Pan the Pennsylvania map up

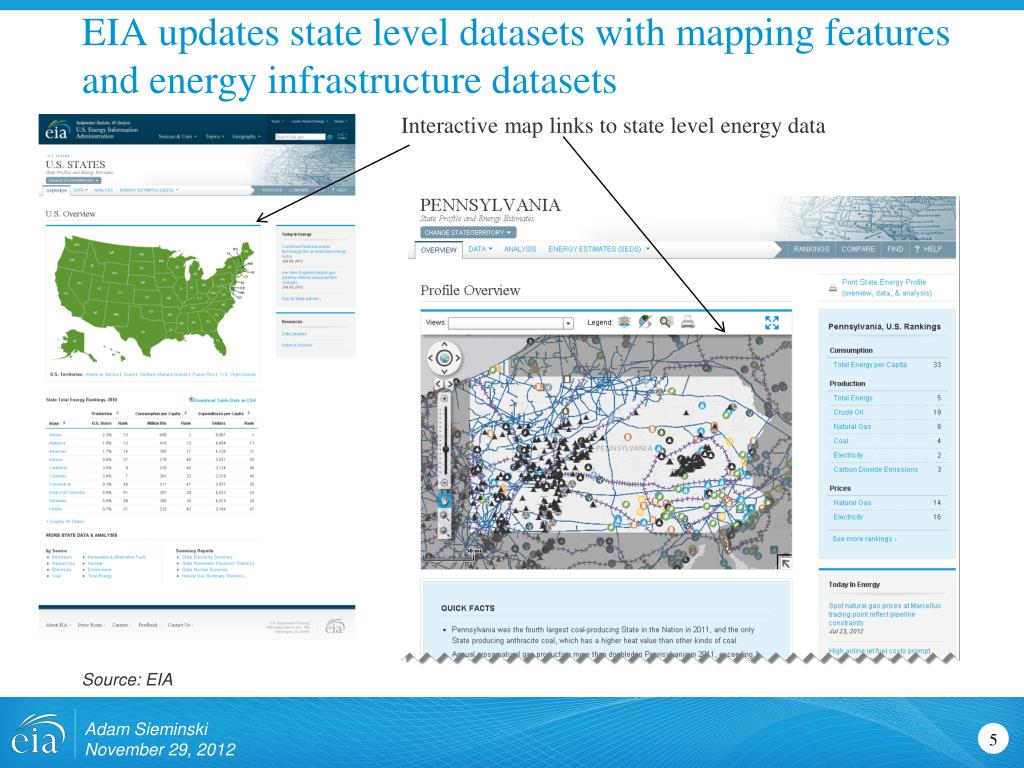pyautogui.click(x=444, y=344)
